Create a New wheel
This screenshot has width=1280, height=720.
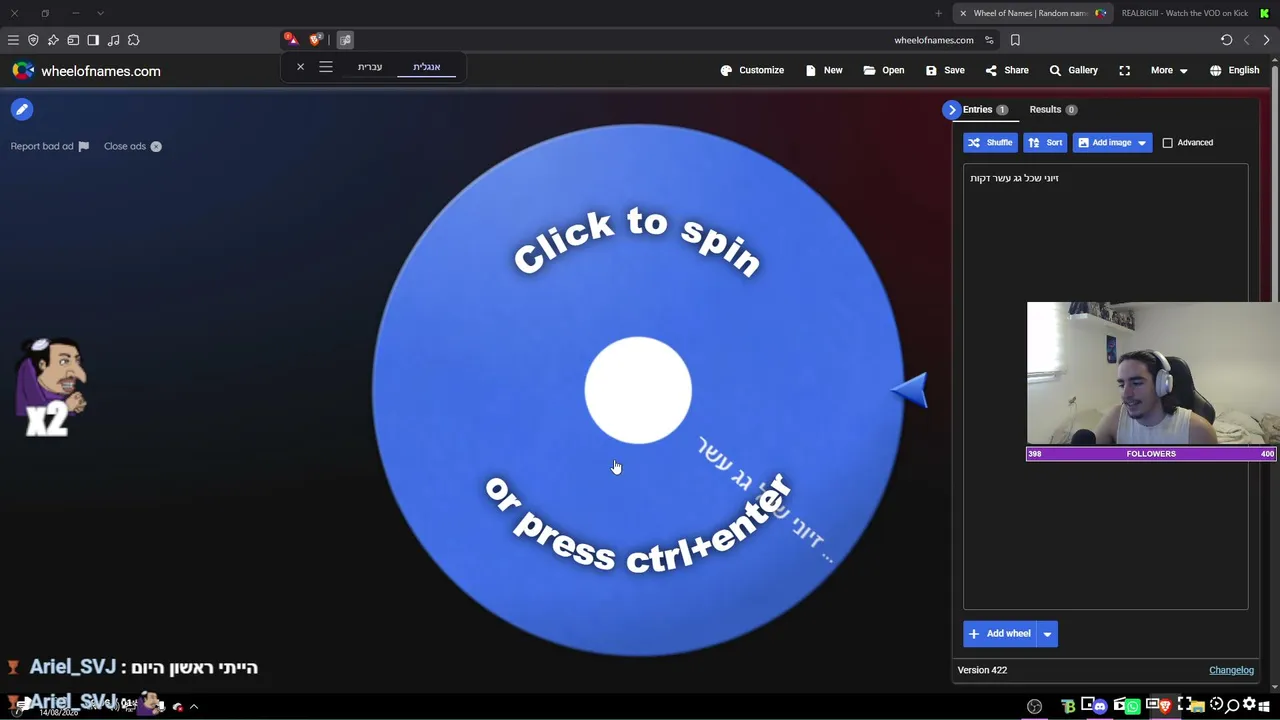tap(825, 70)
